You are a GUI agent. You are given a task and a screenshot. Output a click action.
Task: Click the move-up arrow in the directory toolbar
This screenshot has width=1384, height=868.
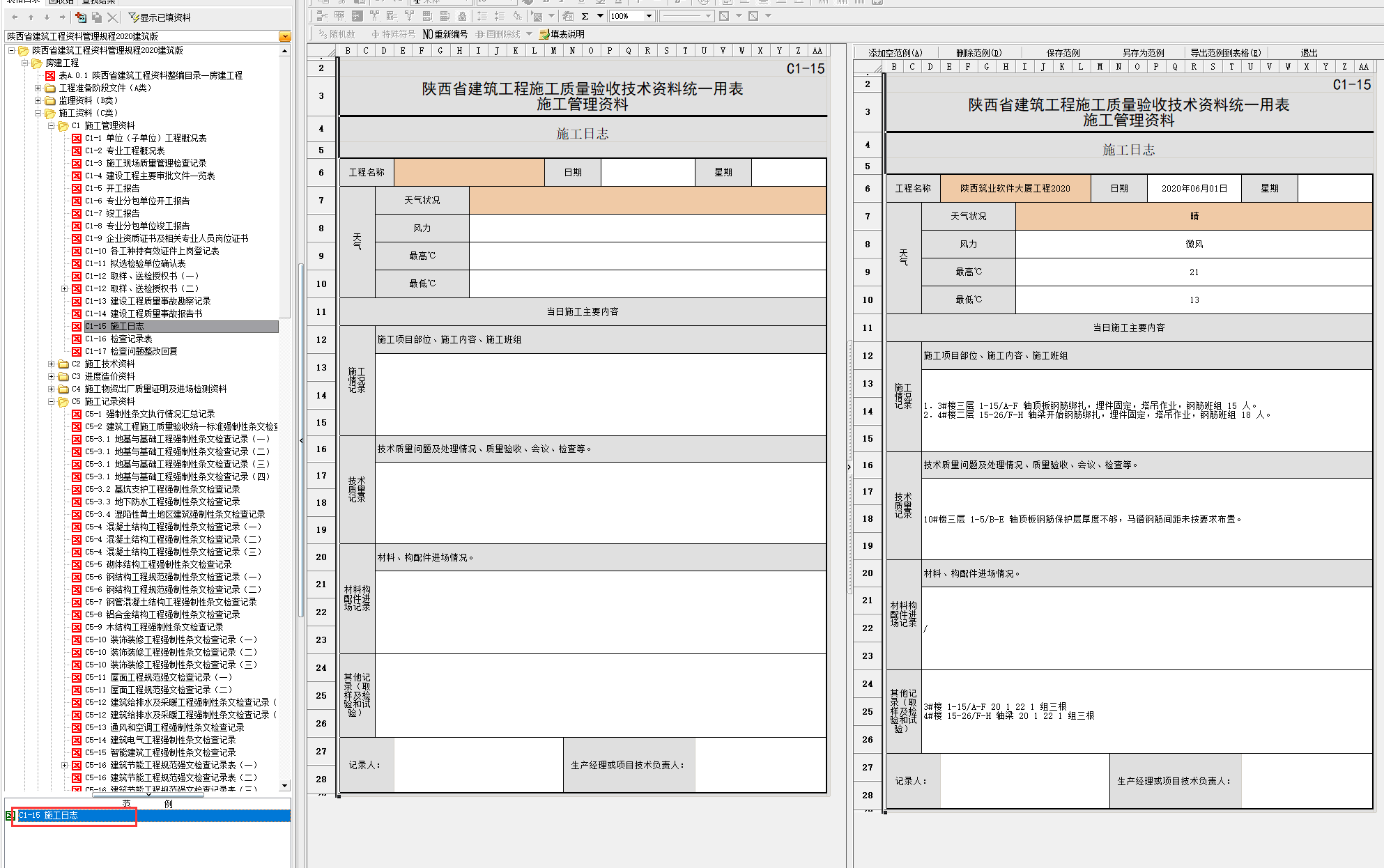tap(31, 17)
